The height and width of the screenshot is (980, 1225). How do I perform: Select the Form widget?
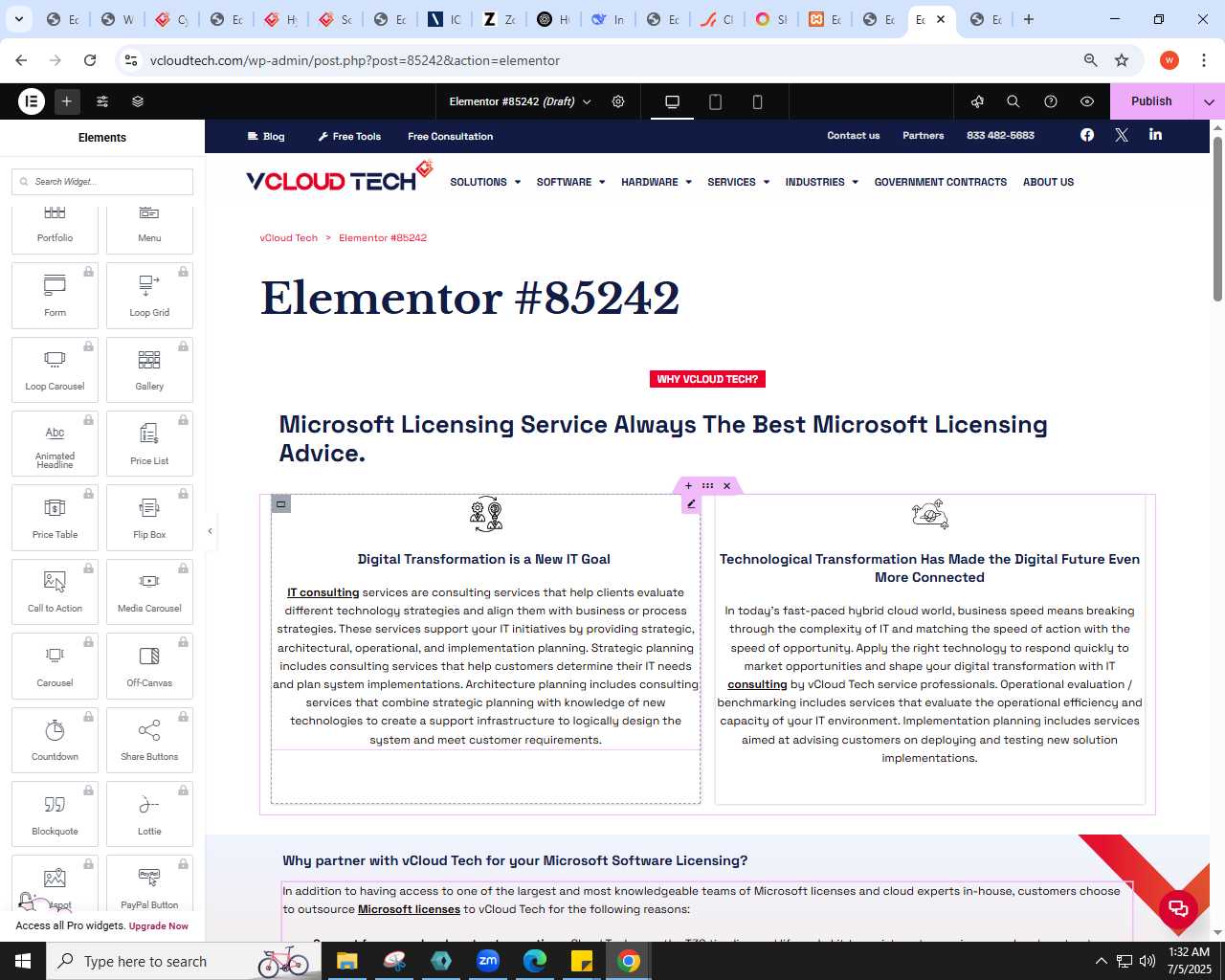coord(55,296)
